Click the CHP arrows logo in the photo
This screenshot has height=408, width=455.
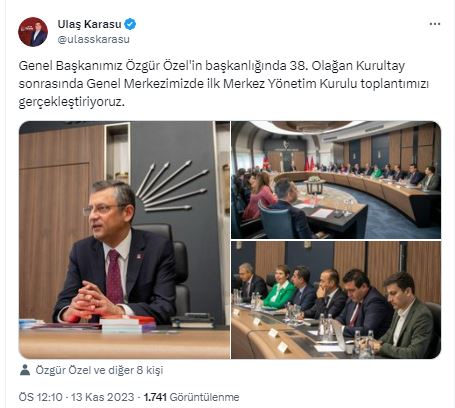point(171,186)
